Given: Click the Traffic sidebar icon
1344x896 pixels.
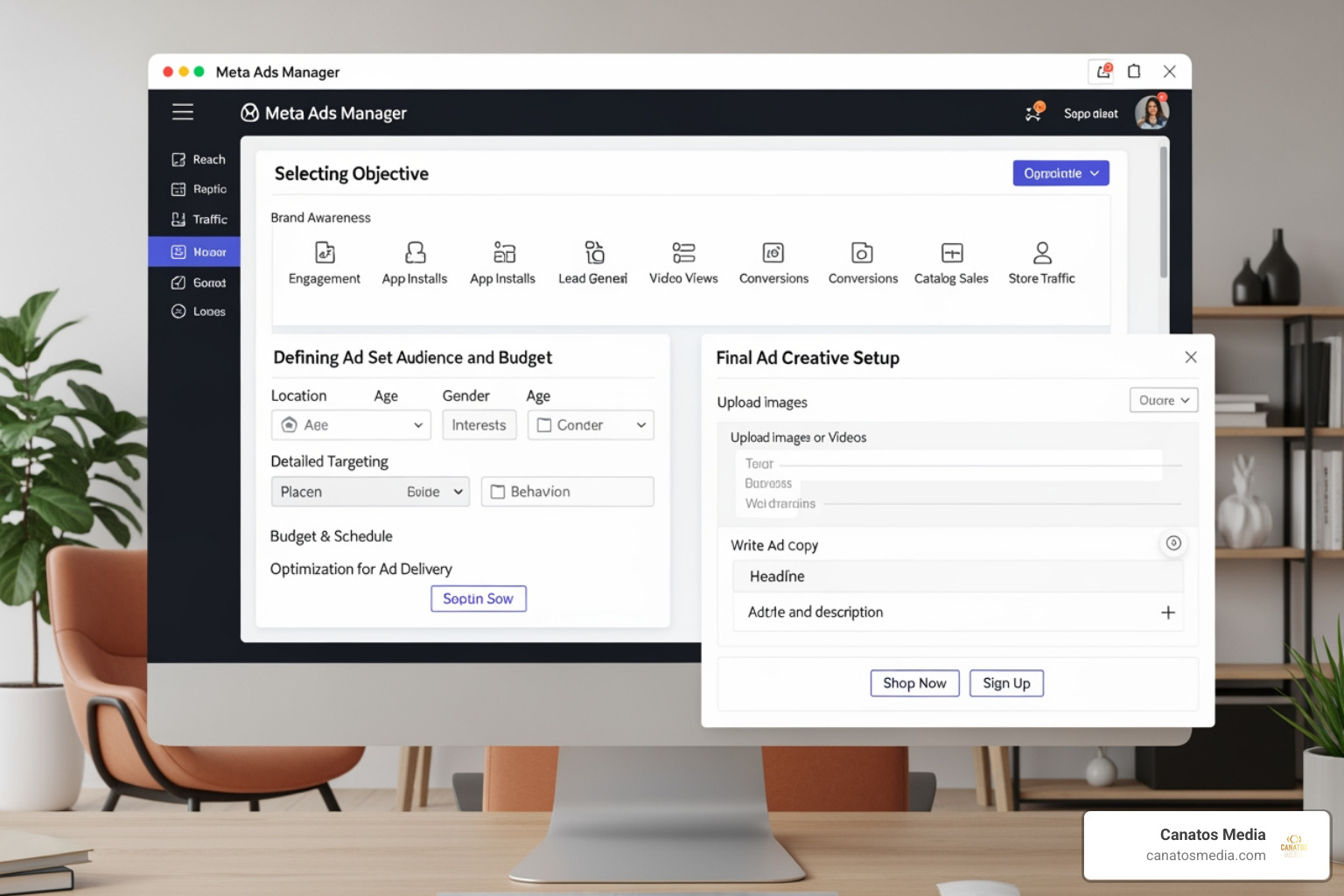Looking at the screenshot, I should [x=178, y=219].
